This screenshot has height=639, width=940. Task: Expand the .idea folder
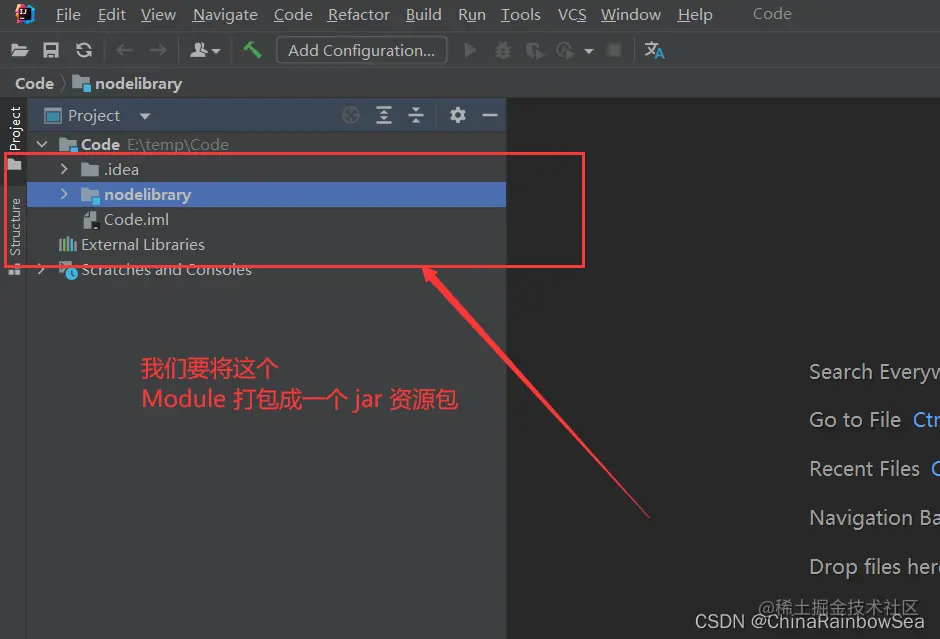pyautogui.click(x=64, y=169)
